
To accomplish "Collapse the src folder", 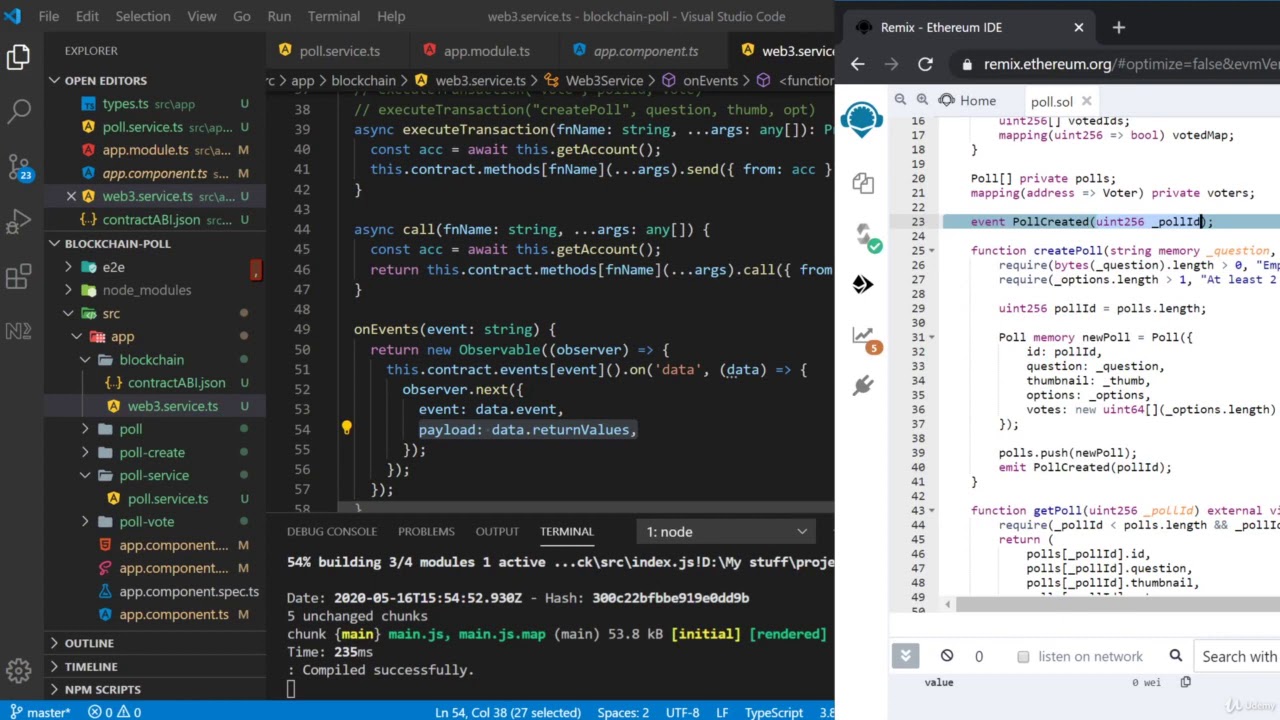I will coord(110,313).
